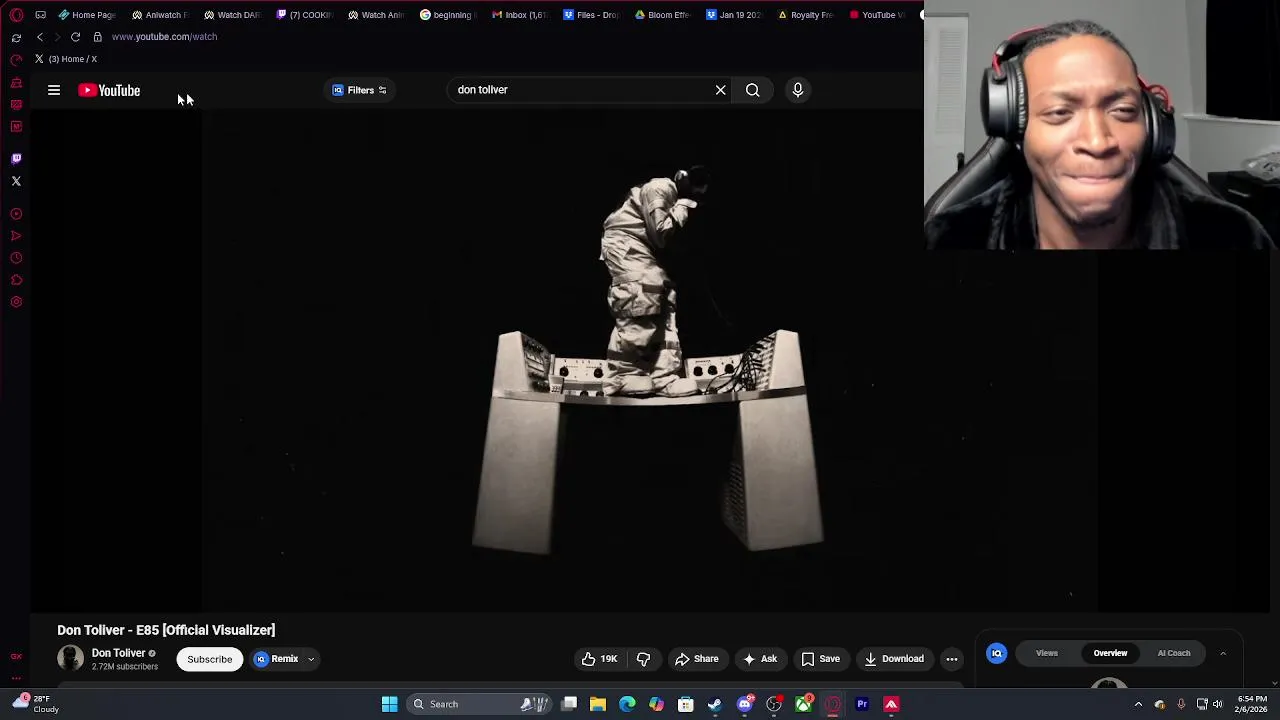The height and width of the screenshot is (720, 1280).
Task: Open Steam from the taskbar
Action: (715, 704)
